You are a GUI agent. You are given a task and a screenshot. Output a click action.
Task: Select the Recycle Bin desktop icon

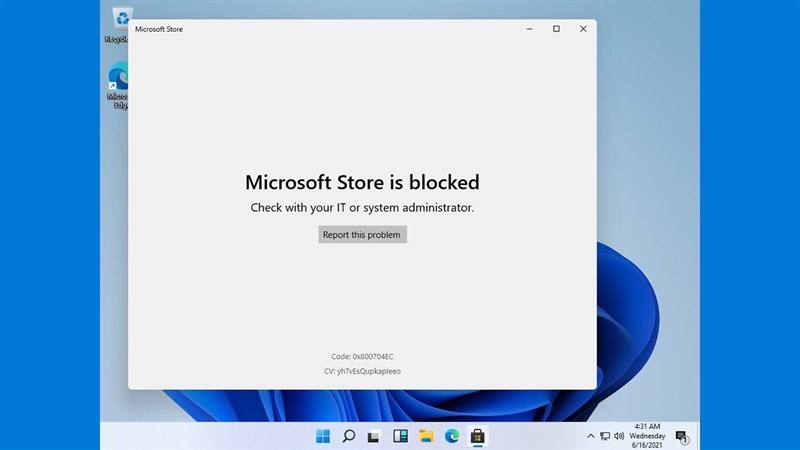118,24
